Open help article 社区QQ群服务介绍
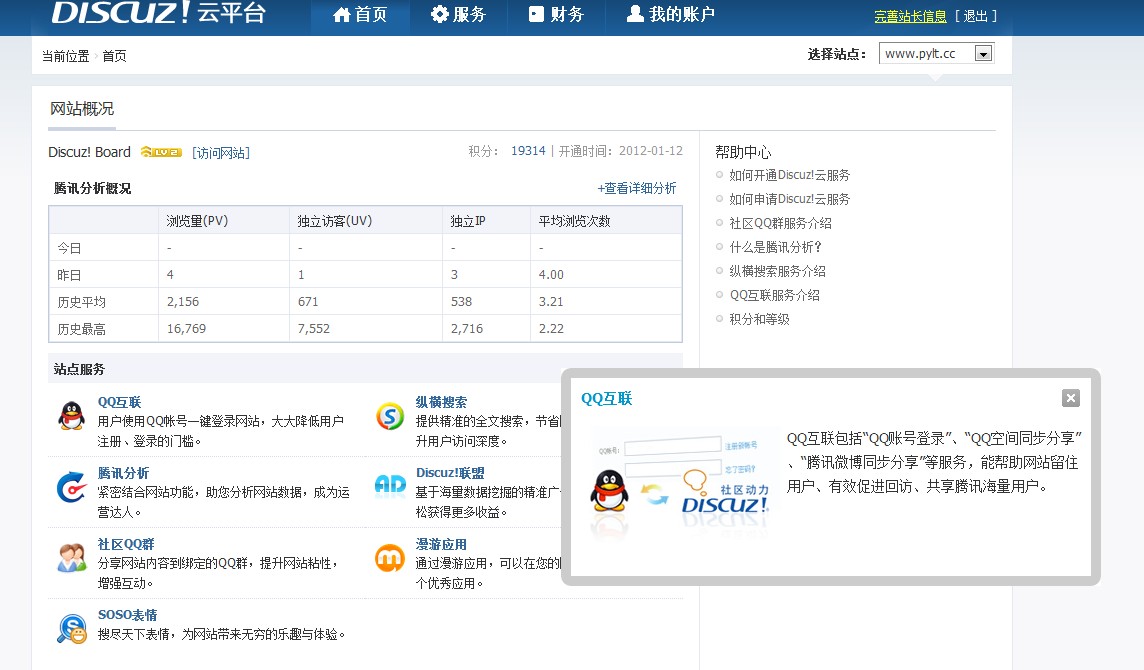Viewport: 1144px width, 670px height. click(x=781, y=223)
